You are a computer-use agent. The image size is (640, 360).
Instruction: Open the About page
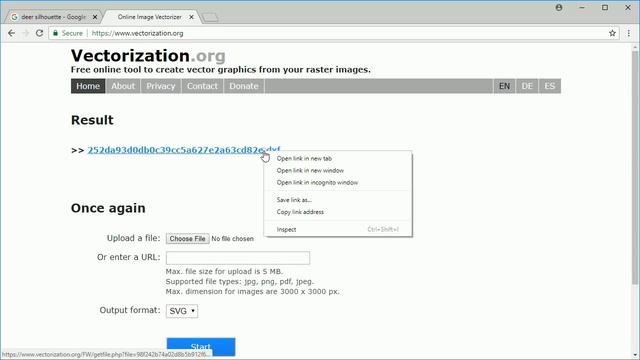click(x=123, y=86)
